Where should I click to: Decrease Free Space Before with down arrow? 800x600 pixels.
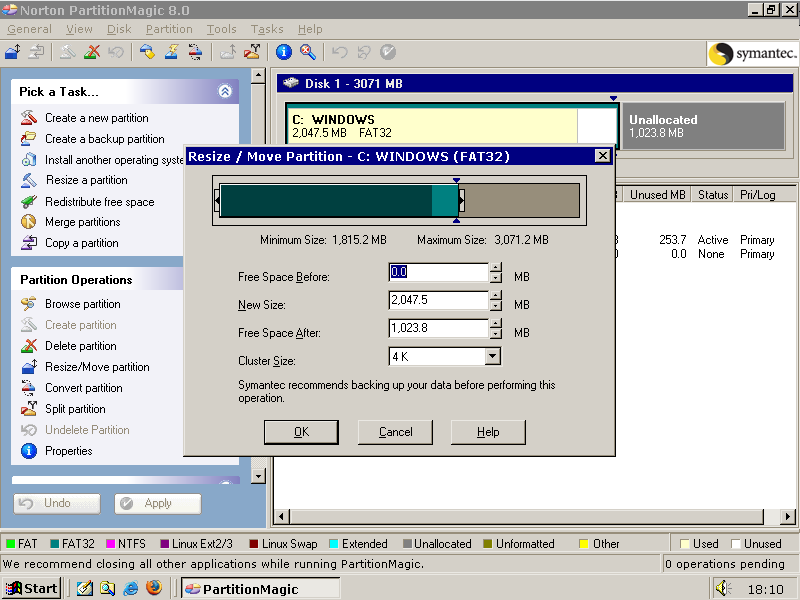coord(495,277)
